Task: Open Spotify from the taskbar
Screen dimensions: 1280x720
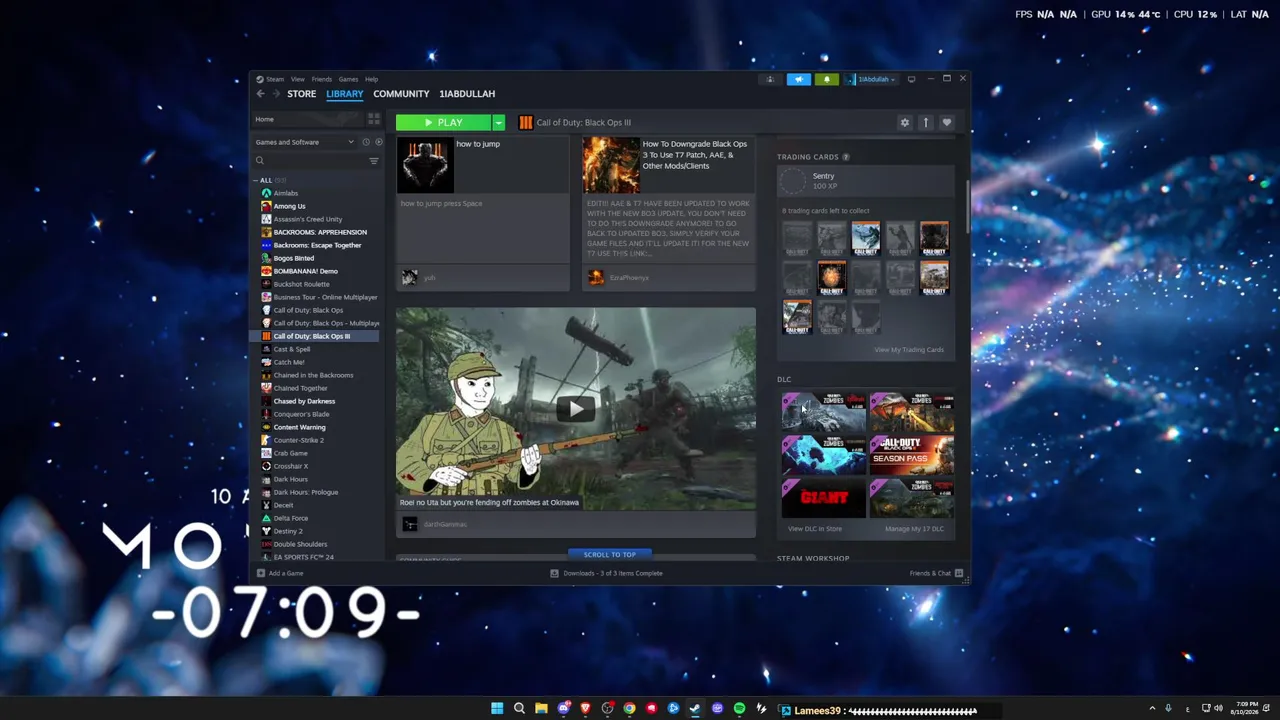Action: pyautogui.click(x=739, y=709)
